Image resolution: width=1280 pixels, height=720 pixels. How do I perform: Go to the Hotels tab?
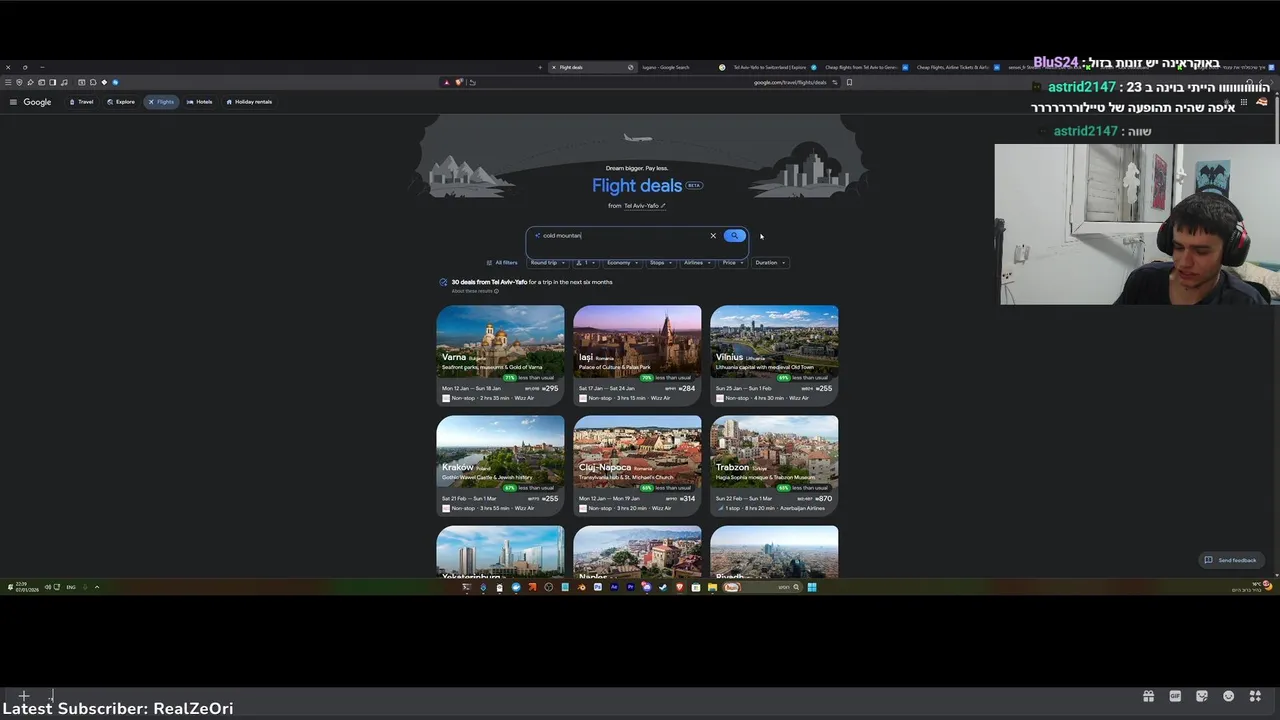[x=199, y=102]
